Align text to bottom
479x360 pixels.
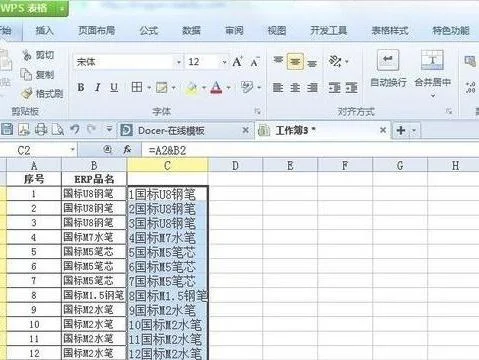tap(312, 62)
